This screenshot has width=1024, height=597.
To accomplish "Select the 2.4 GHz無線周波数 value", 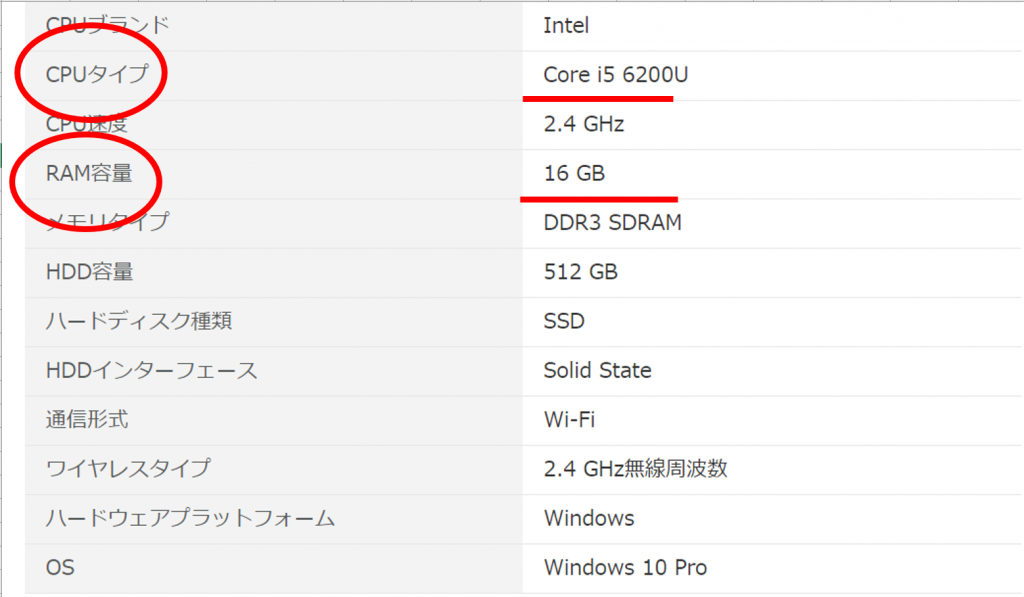I will point(635,468).
